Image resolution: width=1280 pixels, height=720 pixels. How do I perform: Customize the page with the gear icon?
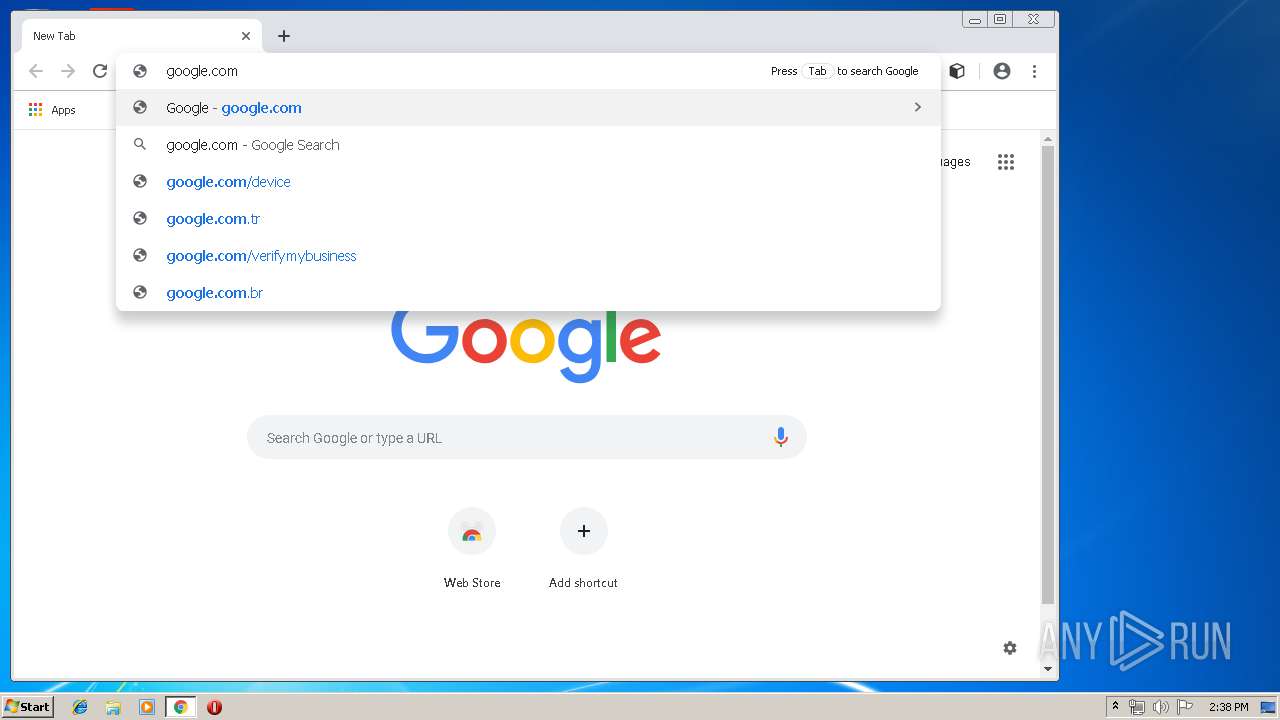point(1010,648)
